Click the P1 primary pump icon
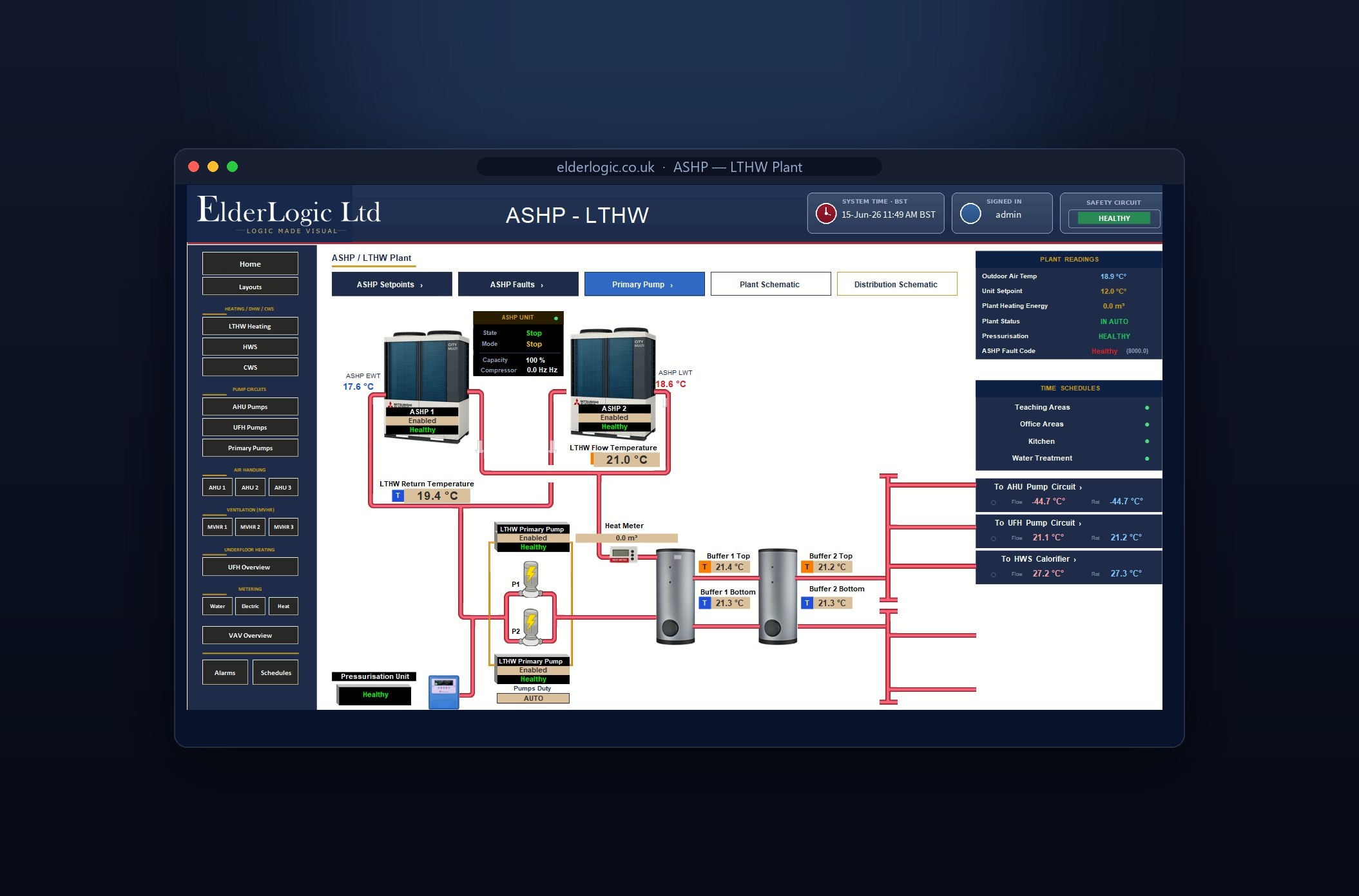This screenshot has width=1359, height=896. tap(530, 578)
